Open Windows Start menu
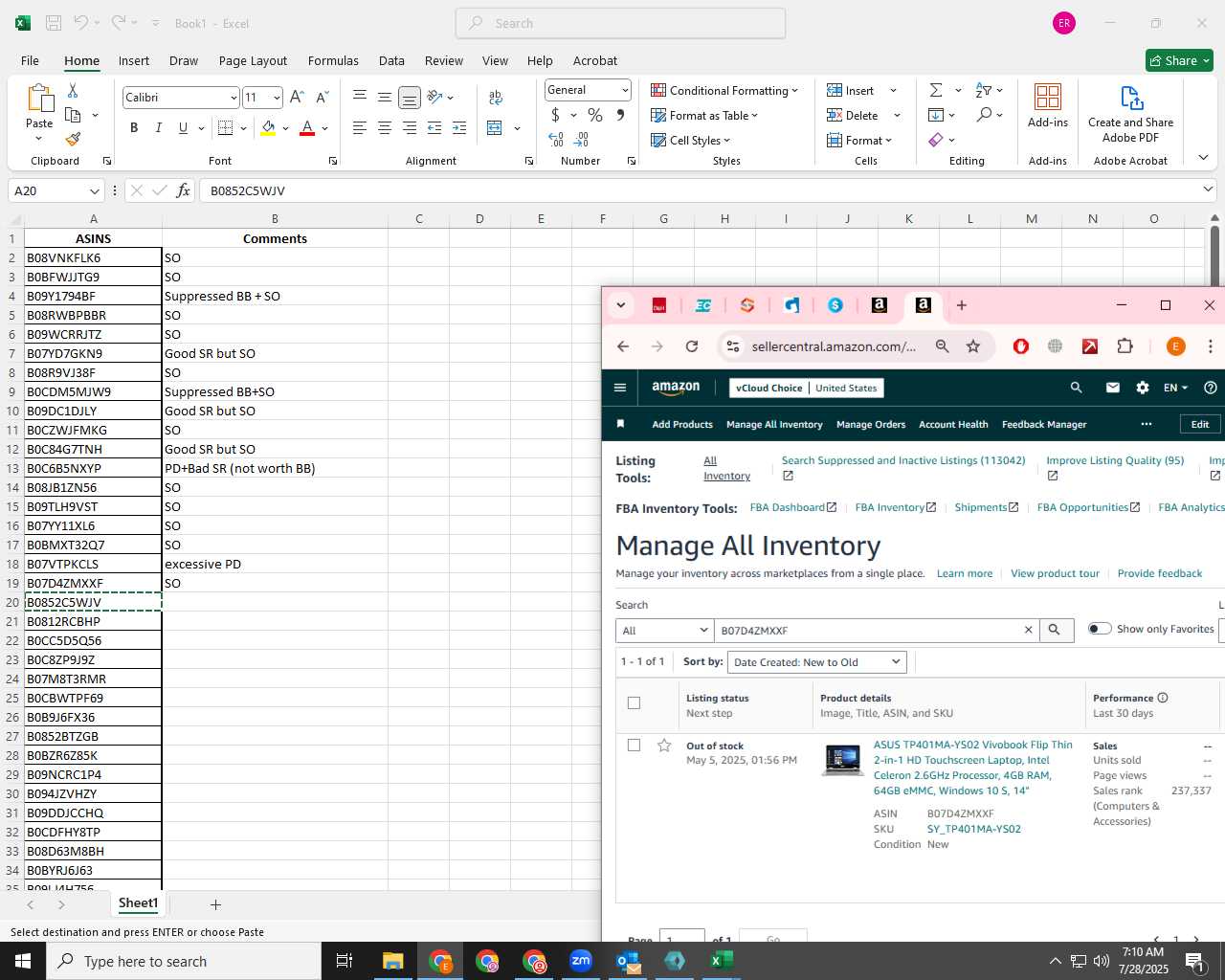This screenshot has height=980, width=1225. tap(23, 961)
